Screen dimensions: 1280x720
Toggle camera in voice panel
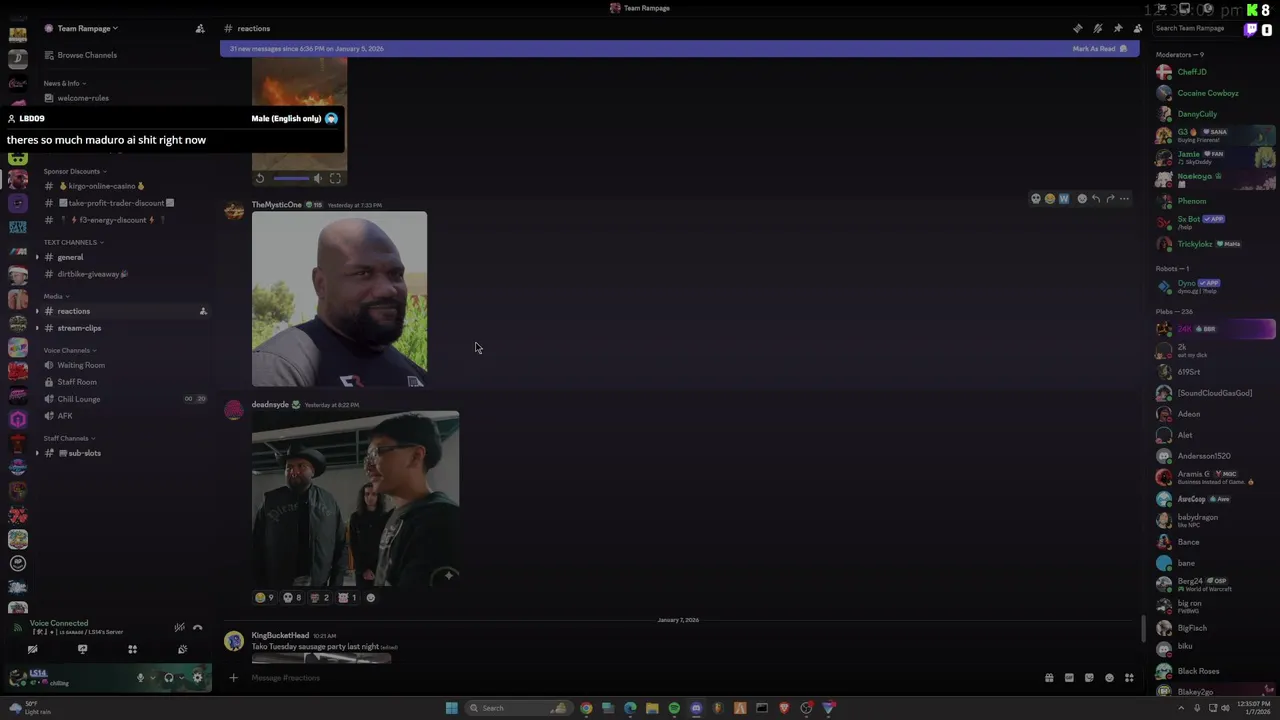pyautogui.click(x=32, y=649)
